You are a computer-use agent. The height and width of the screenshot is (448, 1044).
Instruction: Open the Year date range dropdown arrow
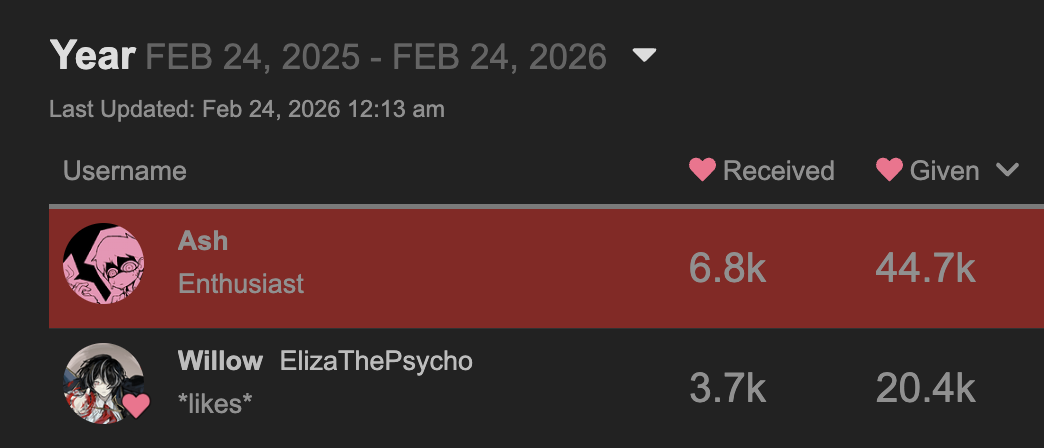pyautogui.click(x=645, y=56)
